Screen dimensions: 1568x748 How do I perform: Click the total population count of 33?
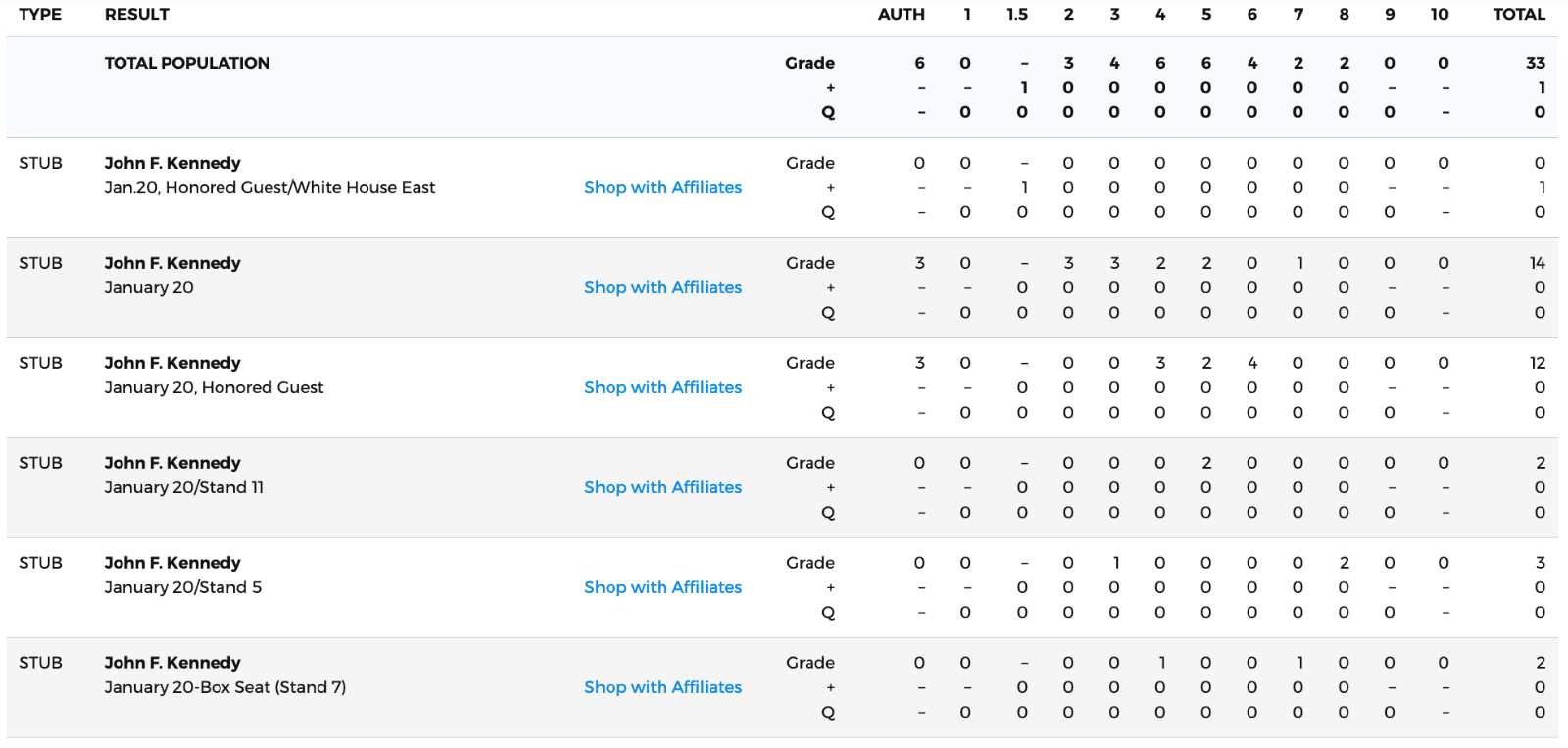[1535, 63]
